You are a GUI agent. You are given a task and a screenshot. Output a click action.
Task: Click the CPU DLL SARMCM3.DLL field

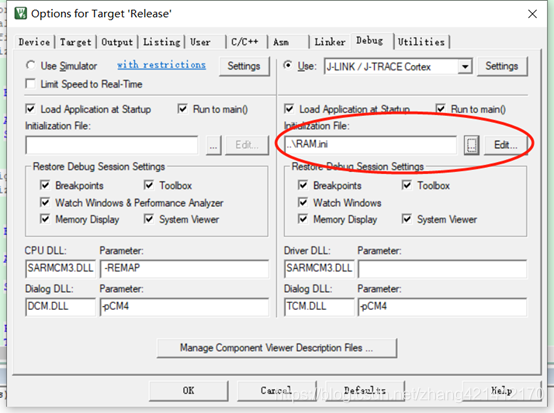coord(60,269)
